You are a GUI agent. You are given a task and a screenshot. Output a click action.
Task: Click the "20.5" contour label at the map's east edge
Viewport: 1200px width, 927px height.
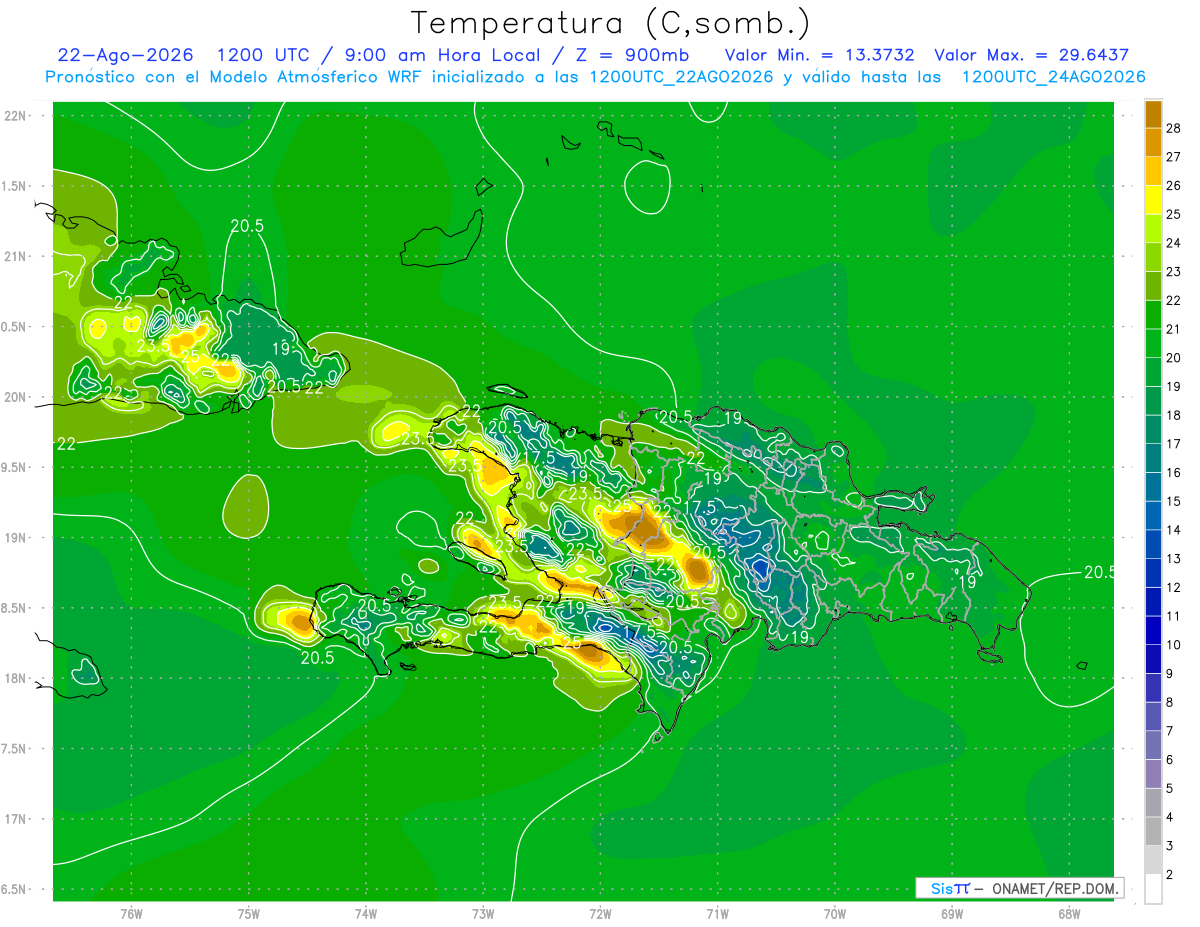[x=1098, y=572]
